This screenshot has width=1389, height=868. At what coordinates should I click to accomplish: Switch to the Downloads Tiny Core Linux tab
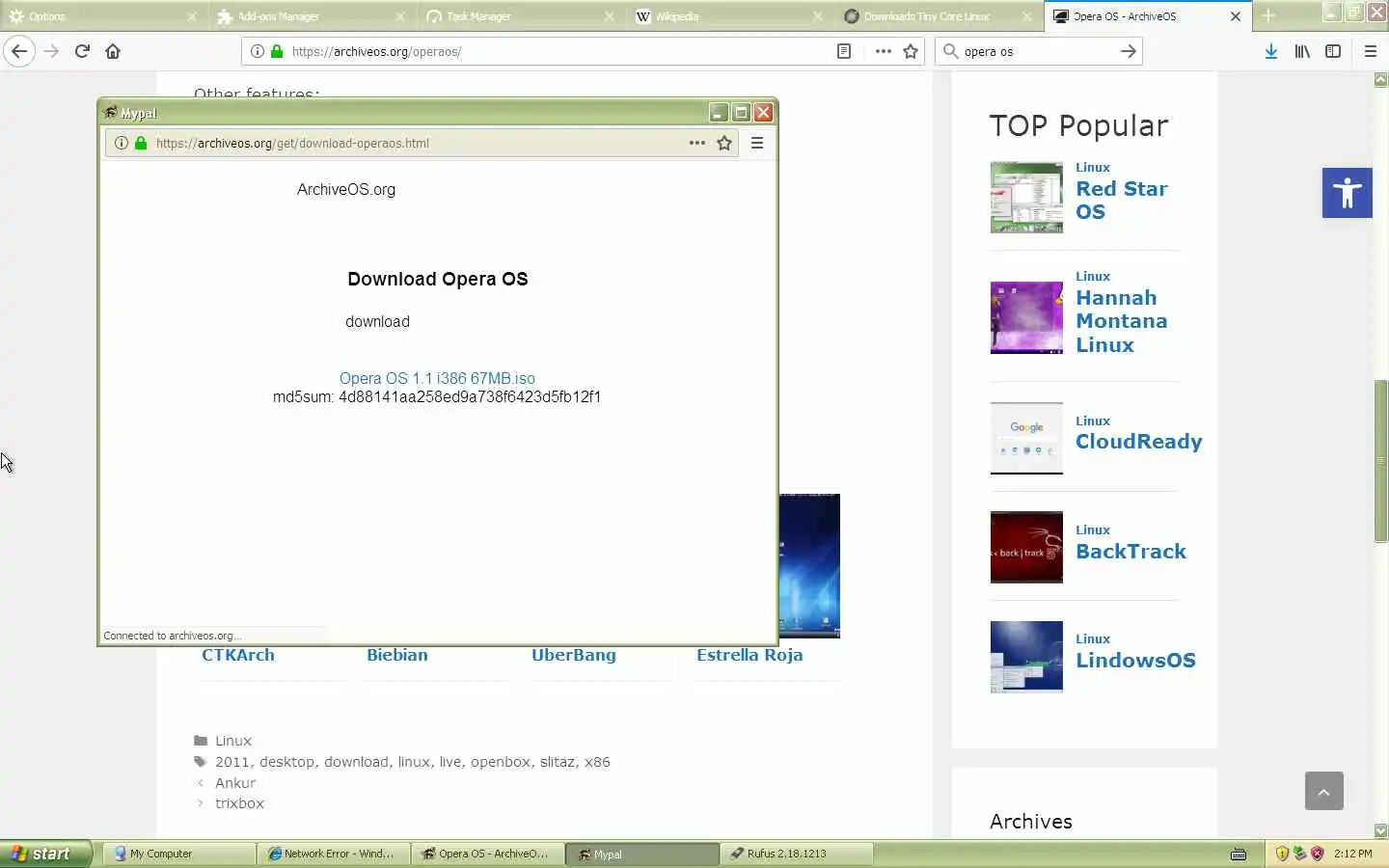point(938,16)
